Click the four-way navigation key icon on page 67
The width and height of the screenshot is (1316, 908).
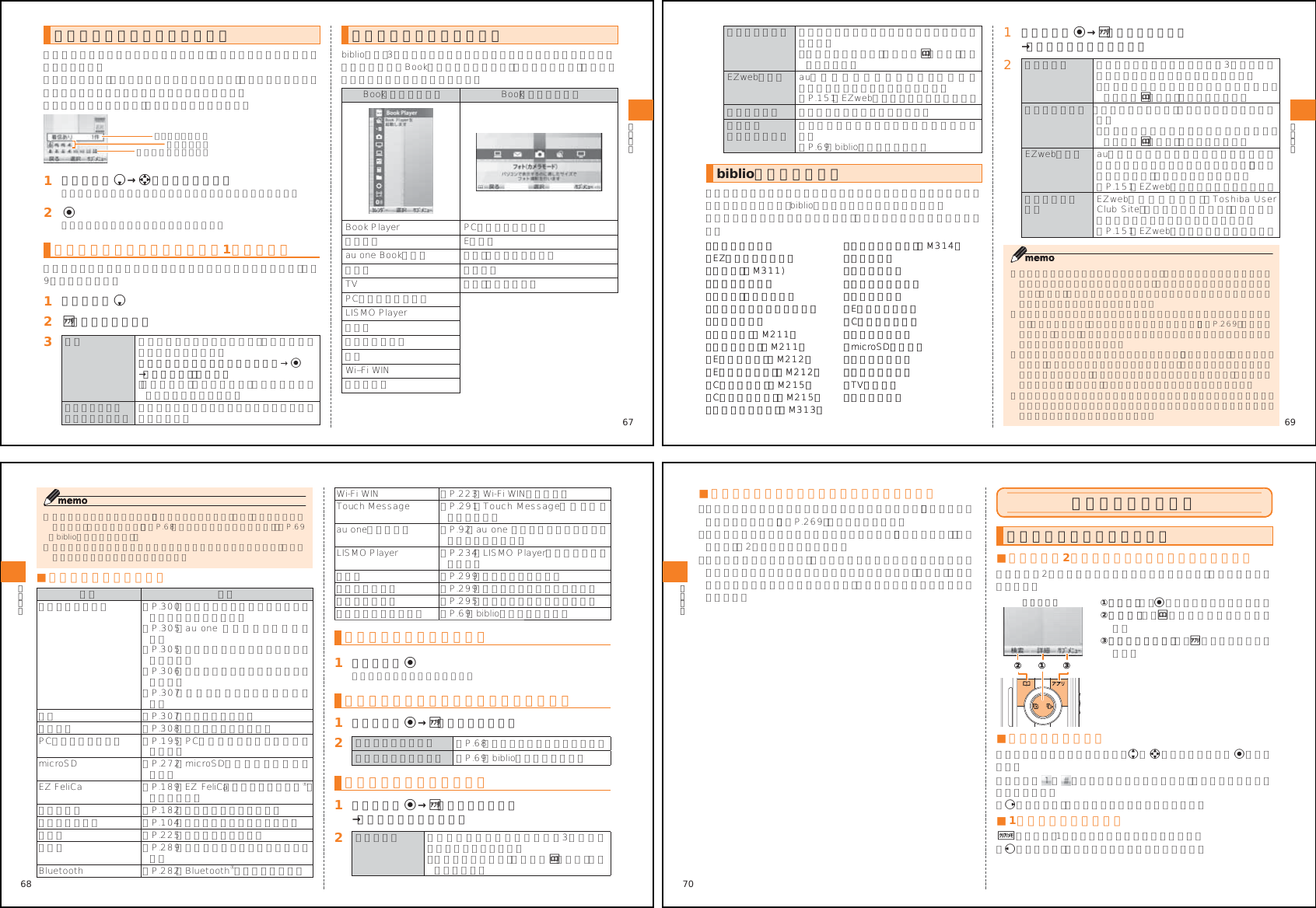pos(145,180)
